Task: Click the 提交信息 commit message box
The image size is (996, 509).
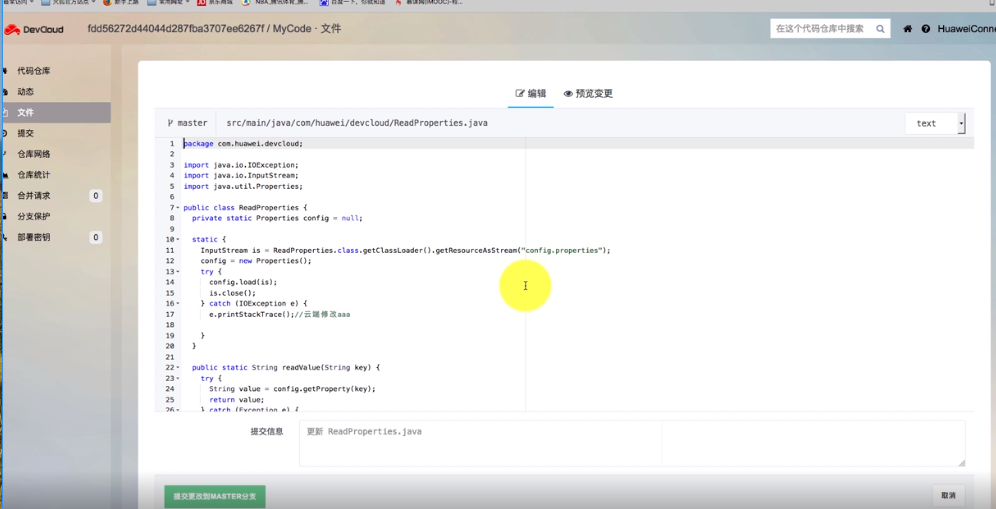Action: tap(632, 443)
